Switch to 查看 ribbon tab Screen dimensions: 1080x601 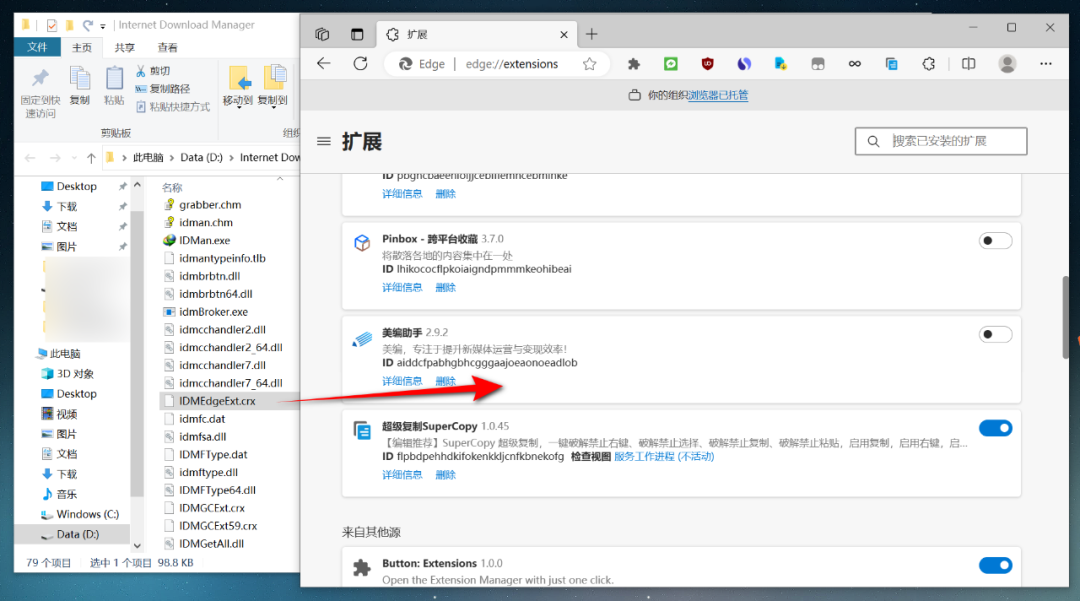(x=167, y=48)
